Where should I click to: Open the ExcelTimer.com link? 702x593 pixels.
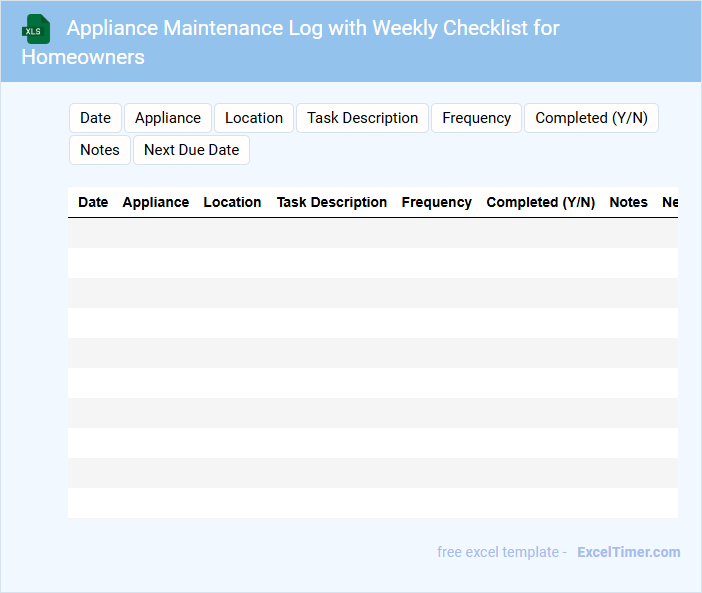628,552
